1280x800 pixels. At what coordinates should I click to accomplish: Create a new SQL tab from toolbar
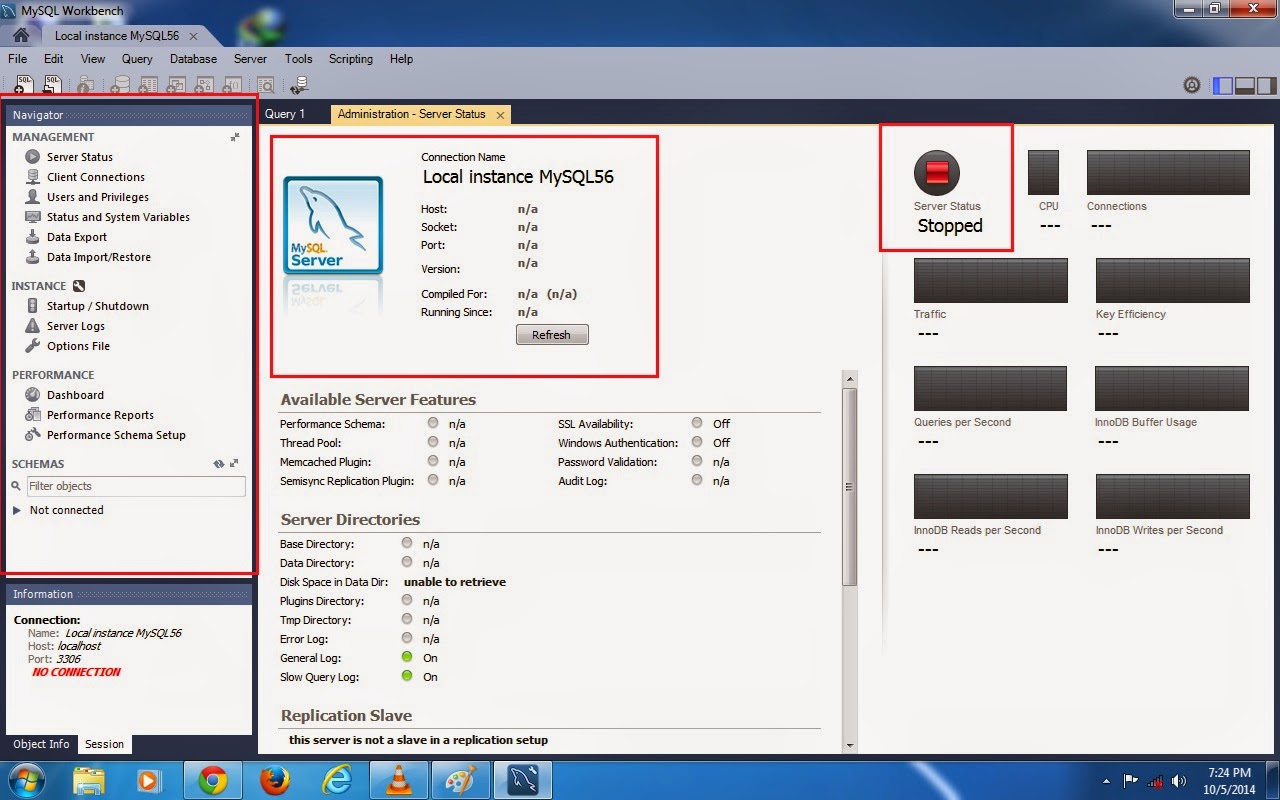coord(24,86)
